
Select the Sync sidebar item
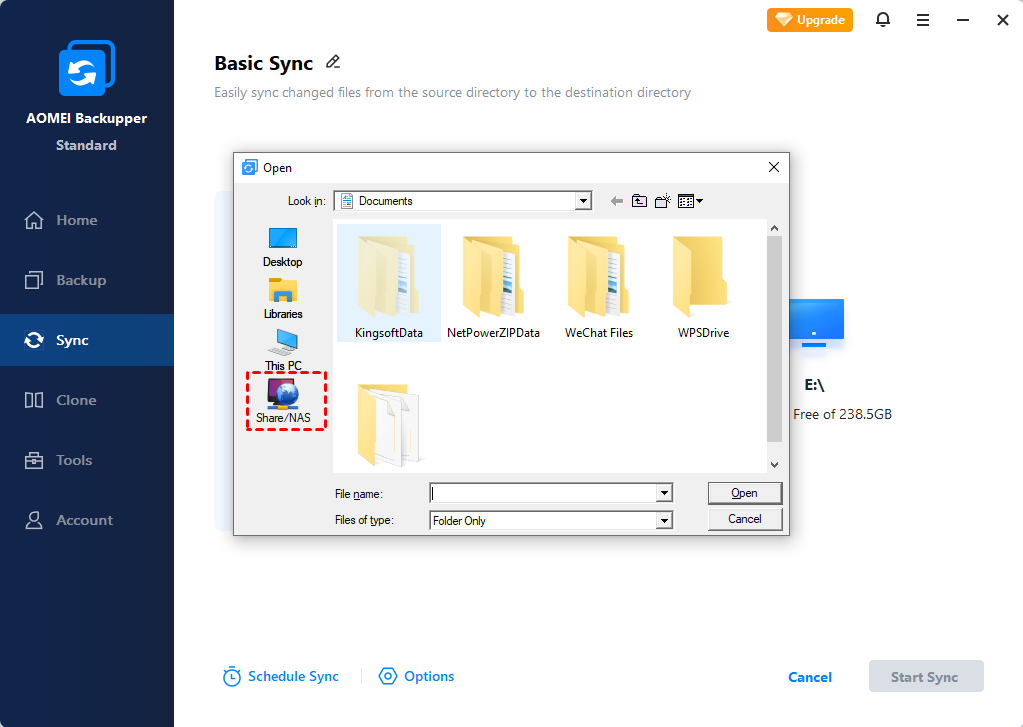pos(87,340)
